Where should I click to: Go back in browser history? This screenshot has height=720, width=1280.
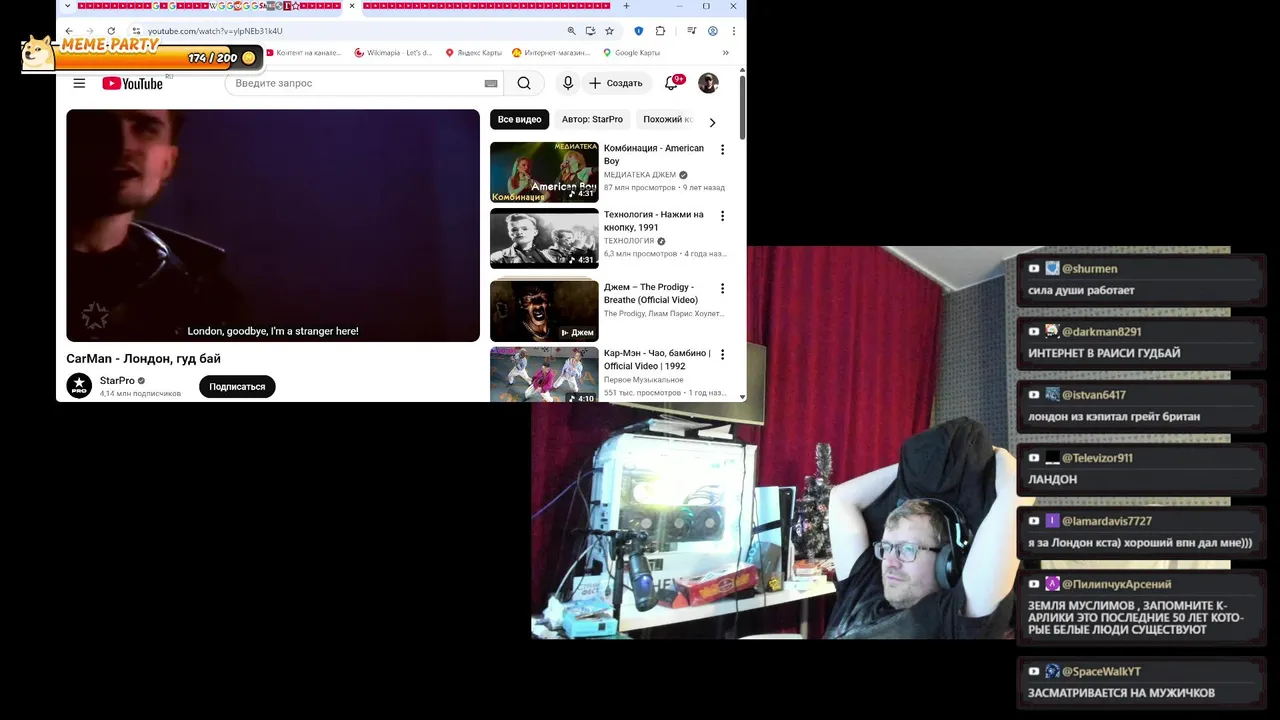pyautogui.click(x=69, y=31)
